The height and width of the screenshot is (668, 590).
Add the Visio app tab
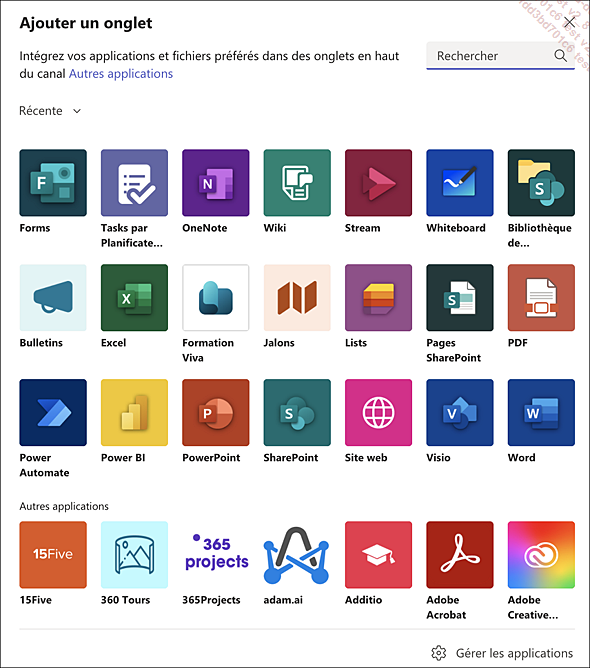pyautogui.click(x=460, y=413)
